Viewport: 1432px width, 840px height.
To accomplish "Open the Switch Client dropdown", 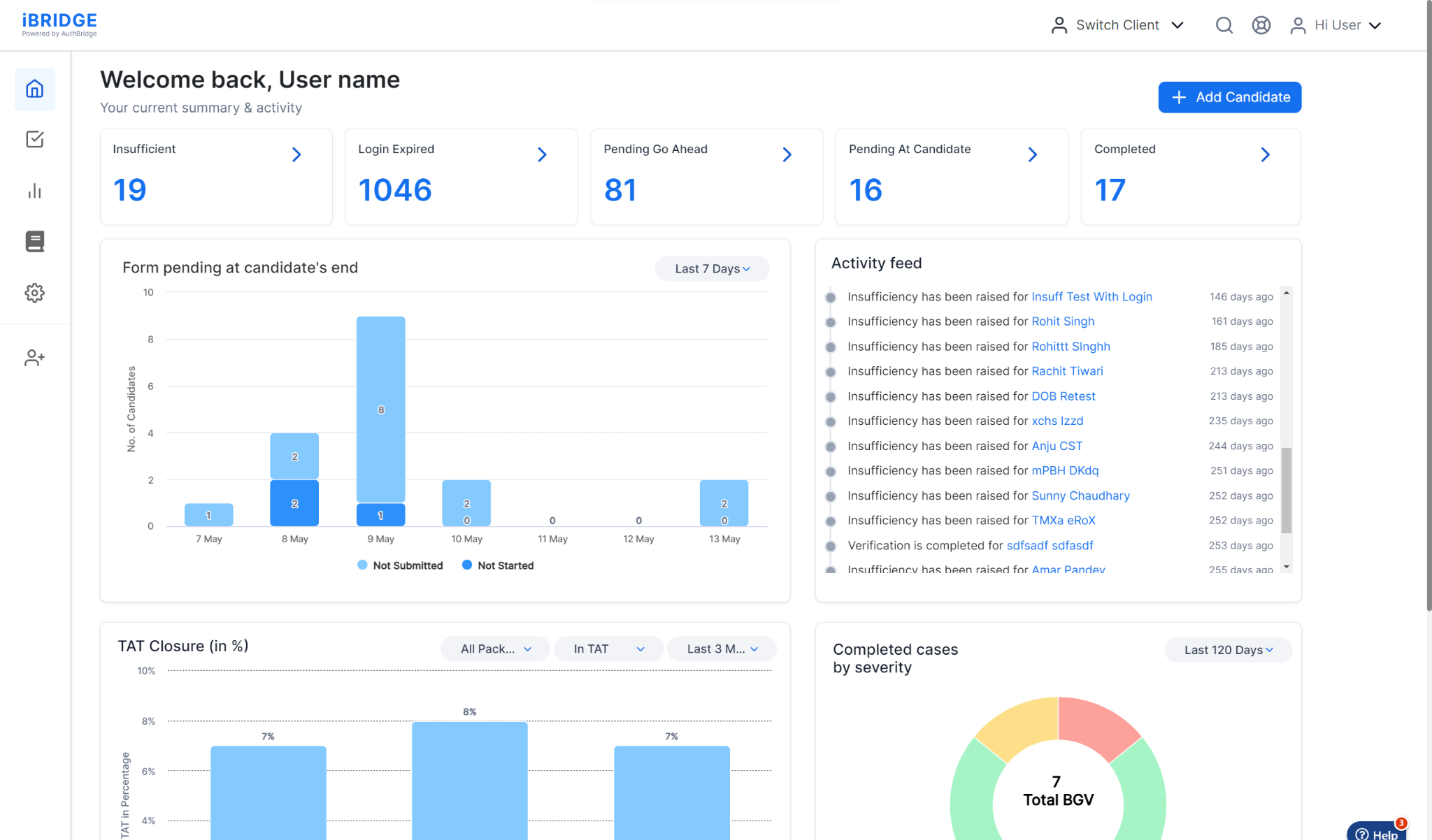I will (x=1117, y=25).
